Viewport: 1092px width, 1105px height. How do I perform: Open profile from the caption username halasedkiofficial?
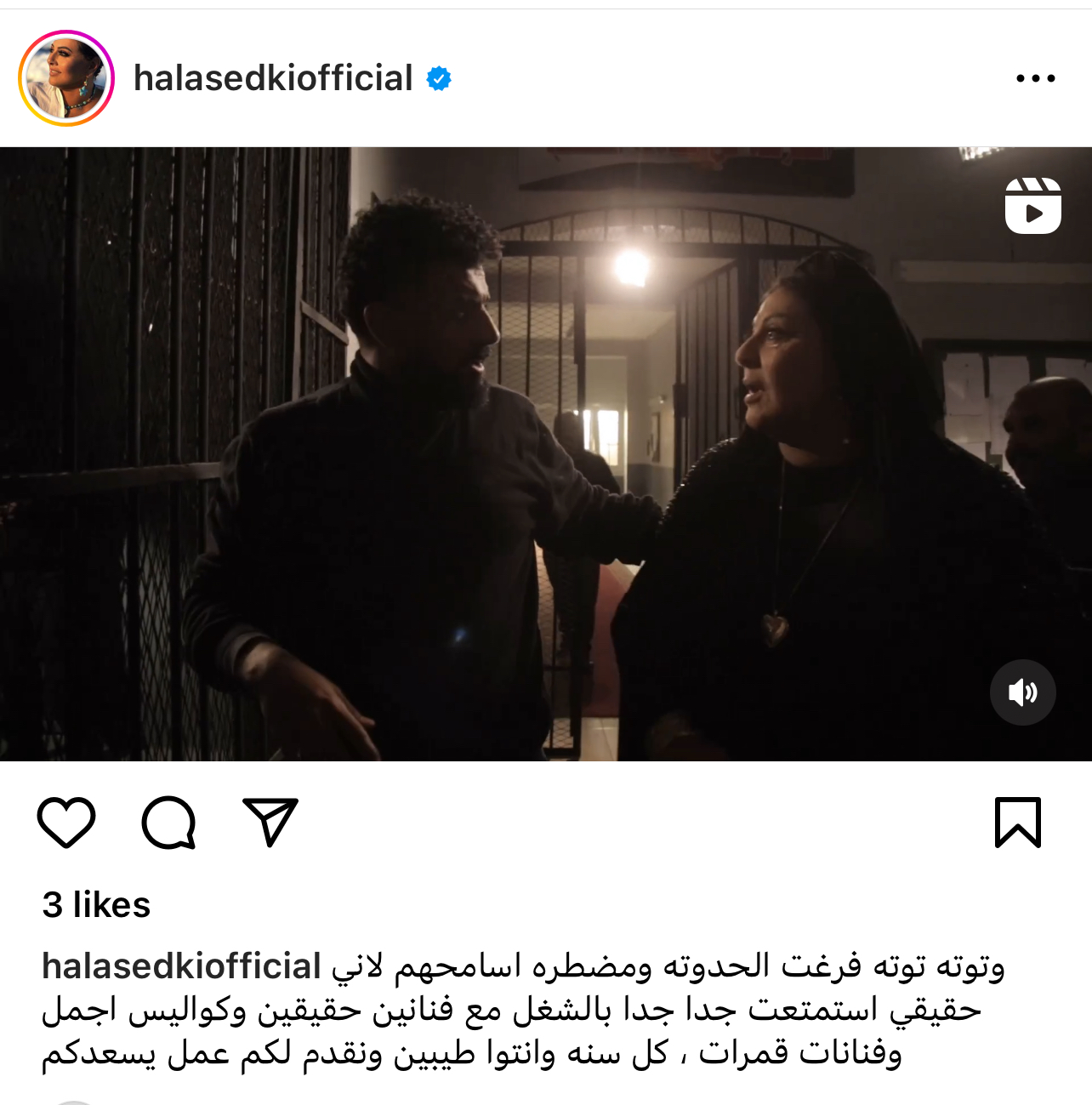click(181, 966)
